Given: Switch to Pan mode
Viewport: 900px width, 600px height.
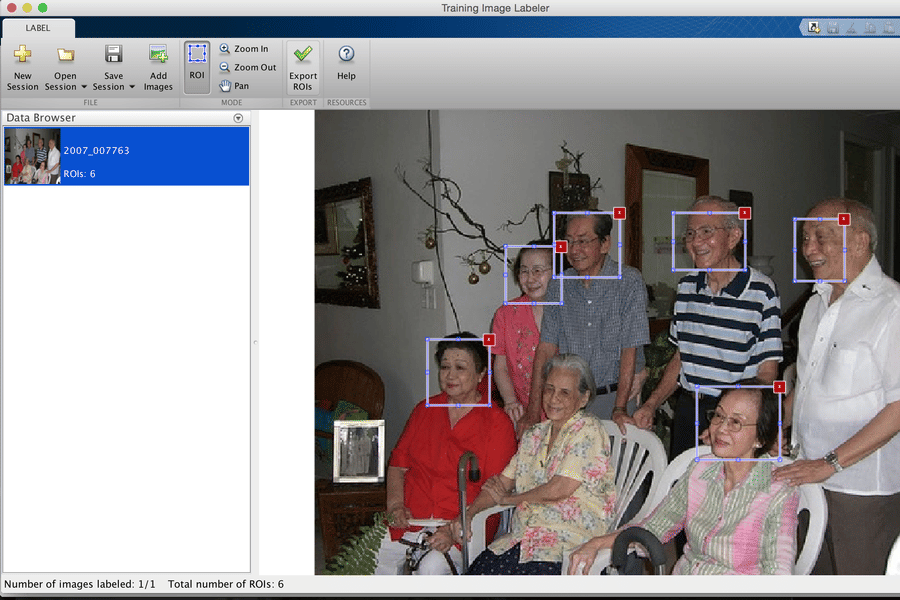Looking at the screenshot, I should pos(235,86).
